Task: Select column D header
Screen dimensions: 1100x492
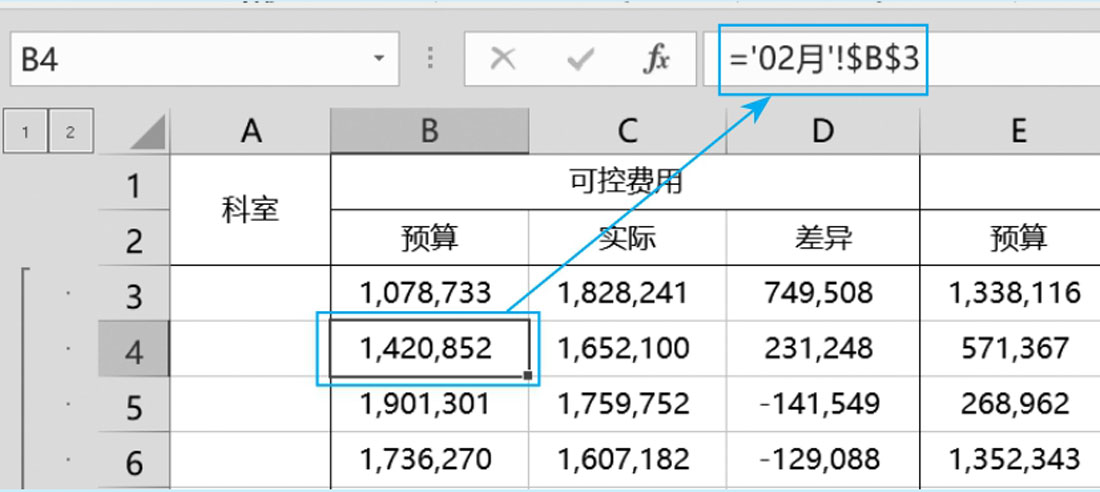Action: 822,132
